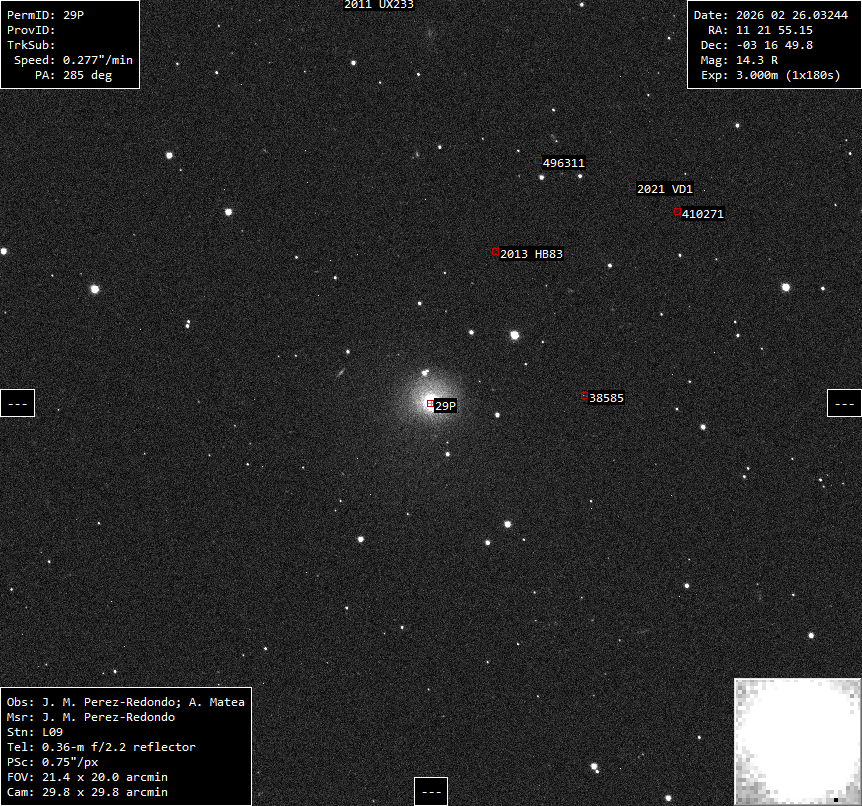Select the red marker for asteroid 38585

(584, 396)
